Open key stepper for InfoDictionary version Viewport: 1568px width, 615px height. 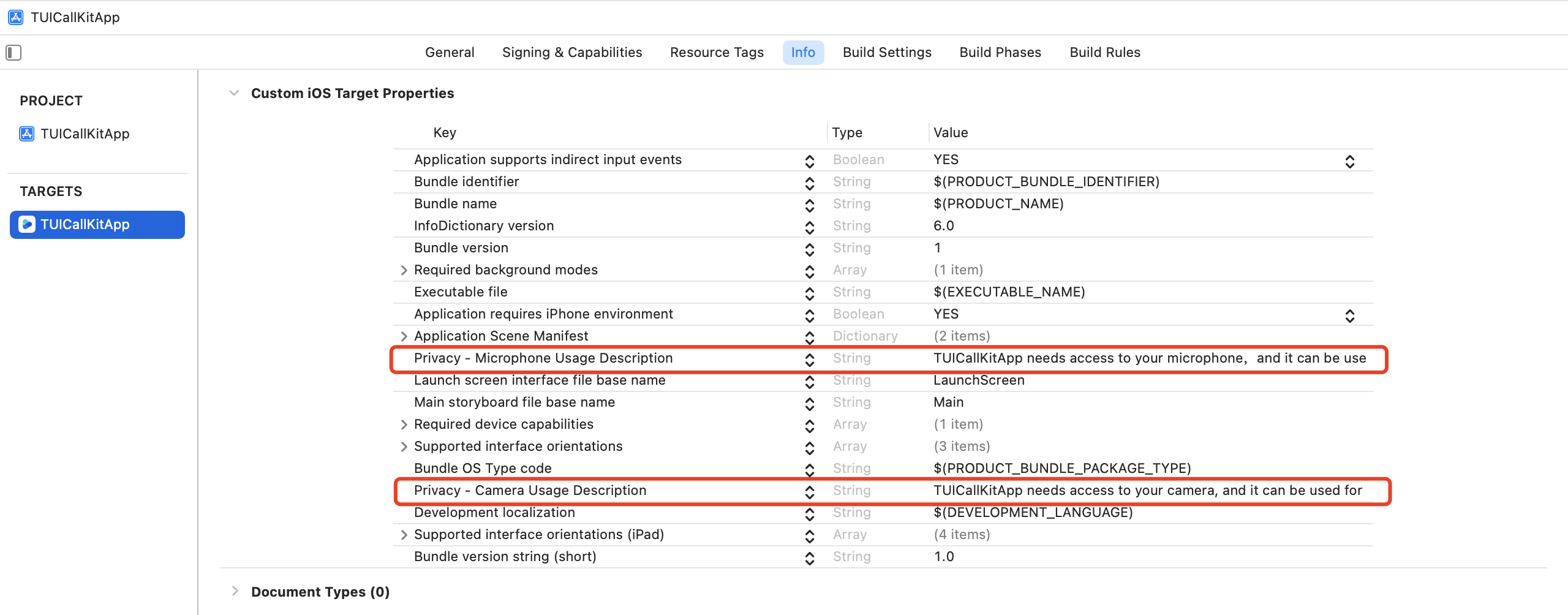[810, 227]
